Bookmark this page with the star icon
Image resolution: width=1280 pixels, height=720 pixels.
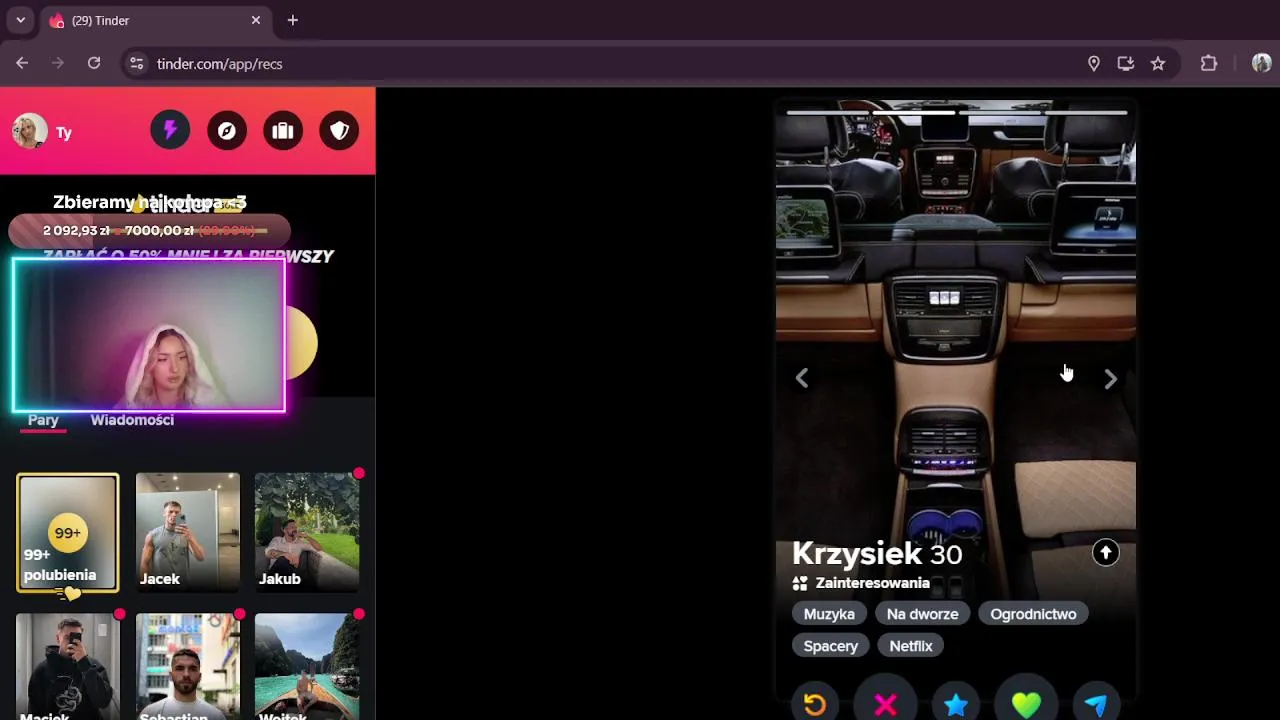click(1158, 63)
